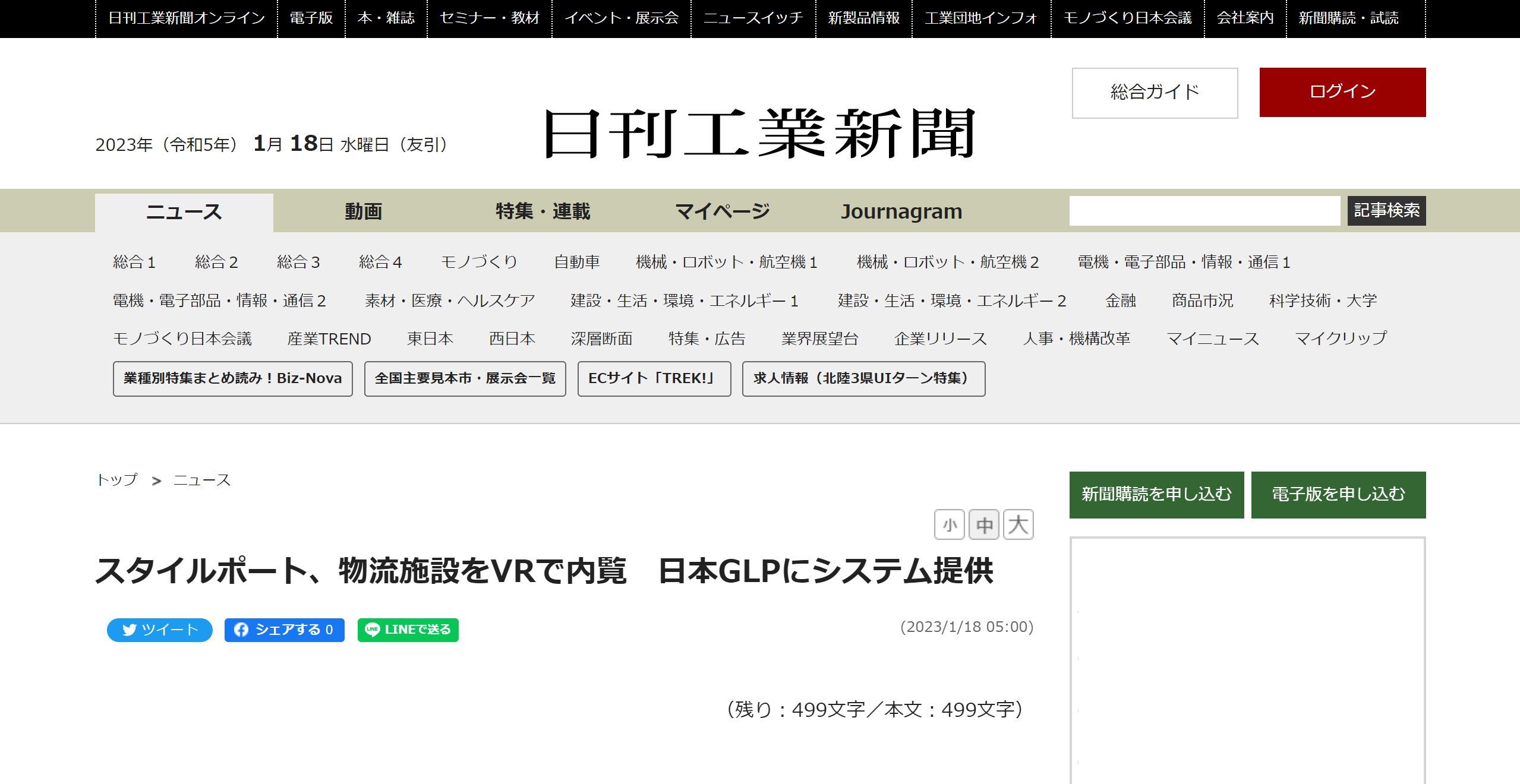The image size is (1520, 784).
Task: Open the 産業TREND category link
Action: click(329, 339)
